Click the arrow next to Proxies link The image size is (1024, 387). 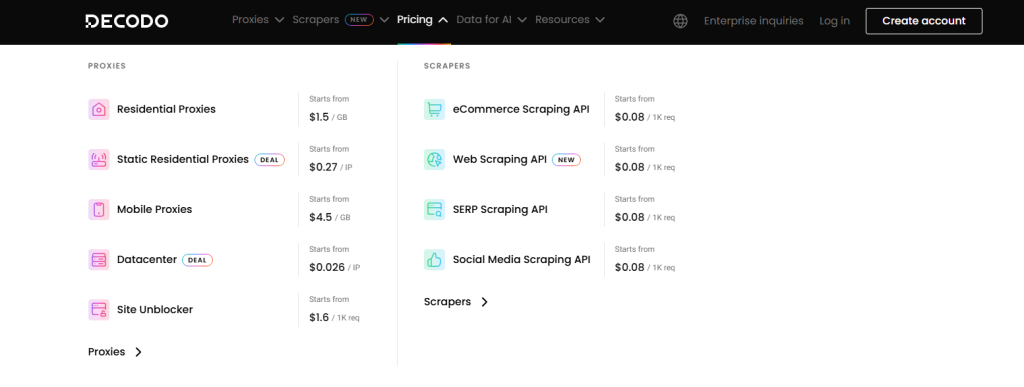point(138,352)
